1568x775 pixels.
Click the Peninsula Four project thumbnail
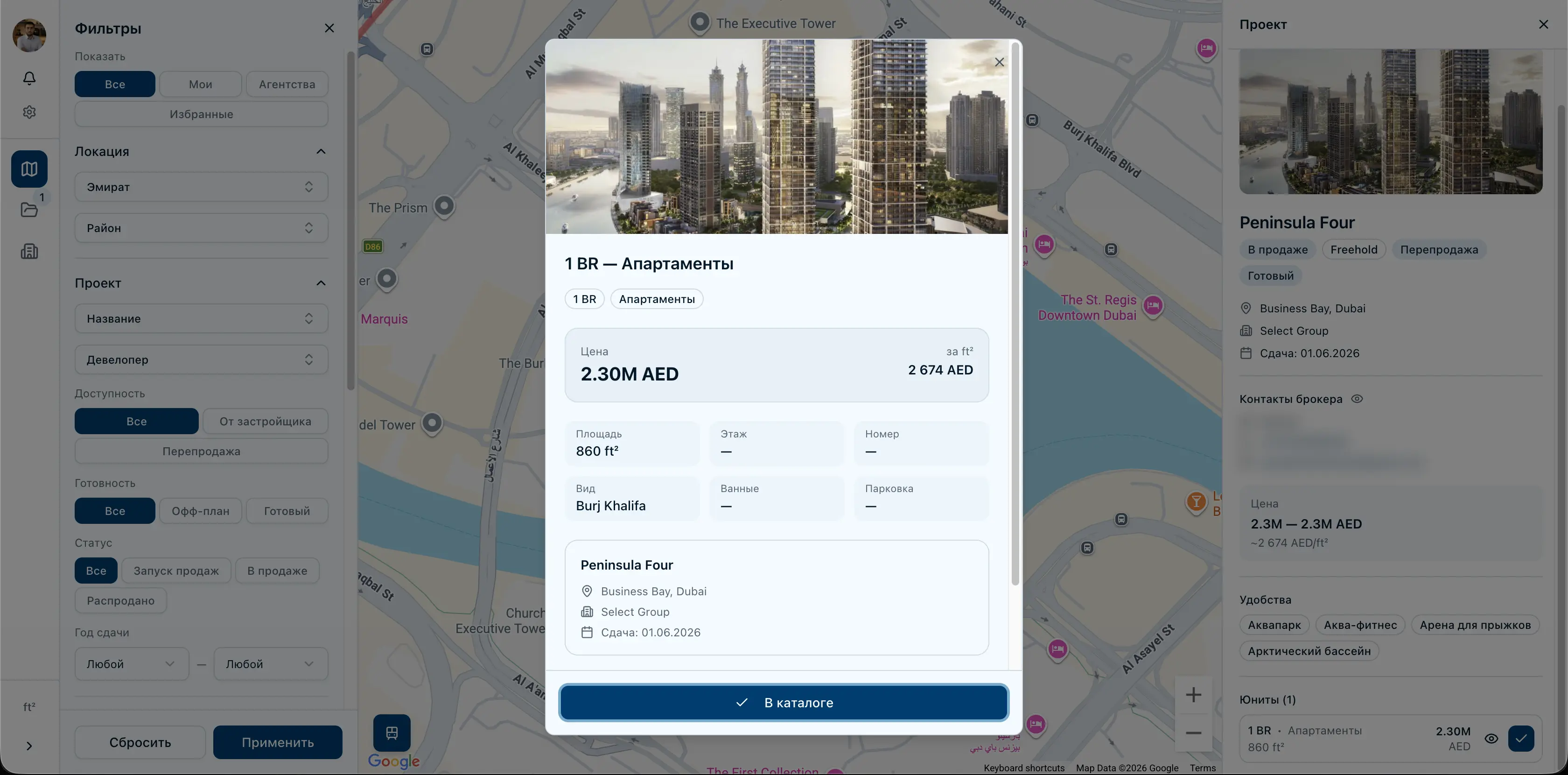(x=1390, y=122)
